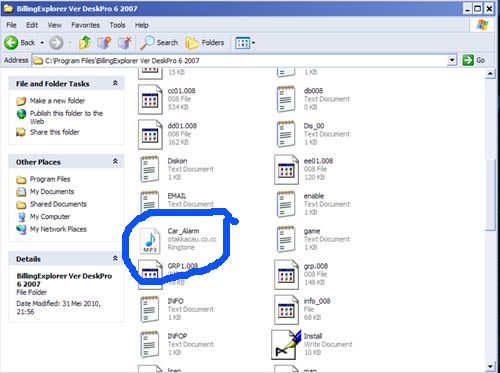Screen dimensions: 500x373
Task: Open the Forward button history dropdown
Action: (70, 43)
